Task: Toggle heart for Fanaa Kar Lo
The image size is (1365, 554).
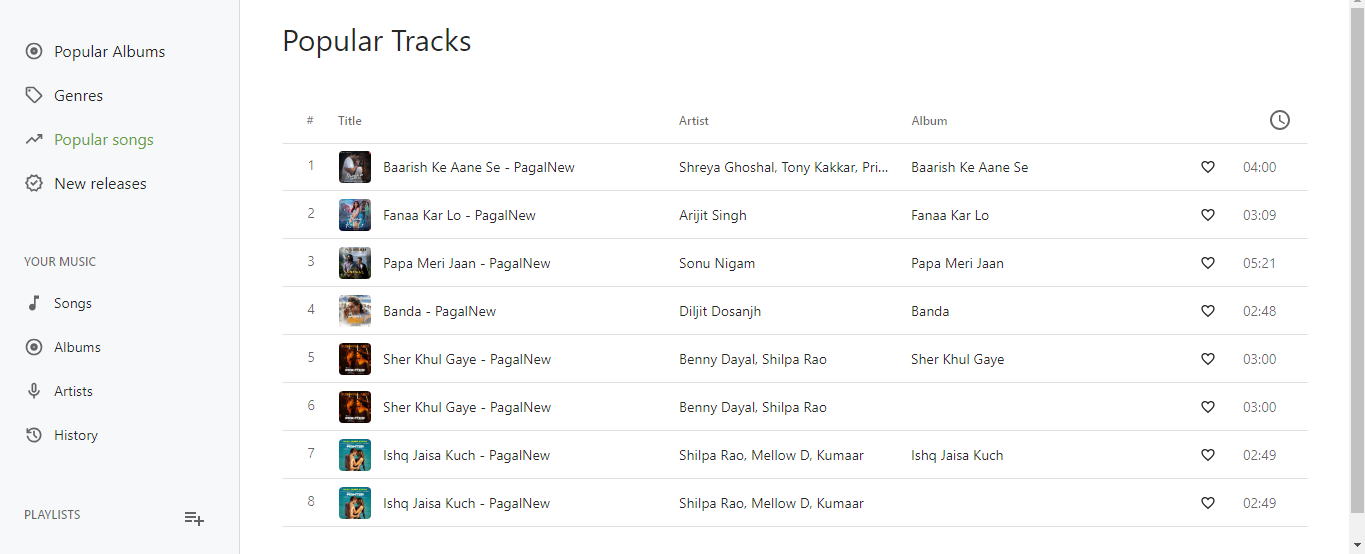Action: [1207, 215]
